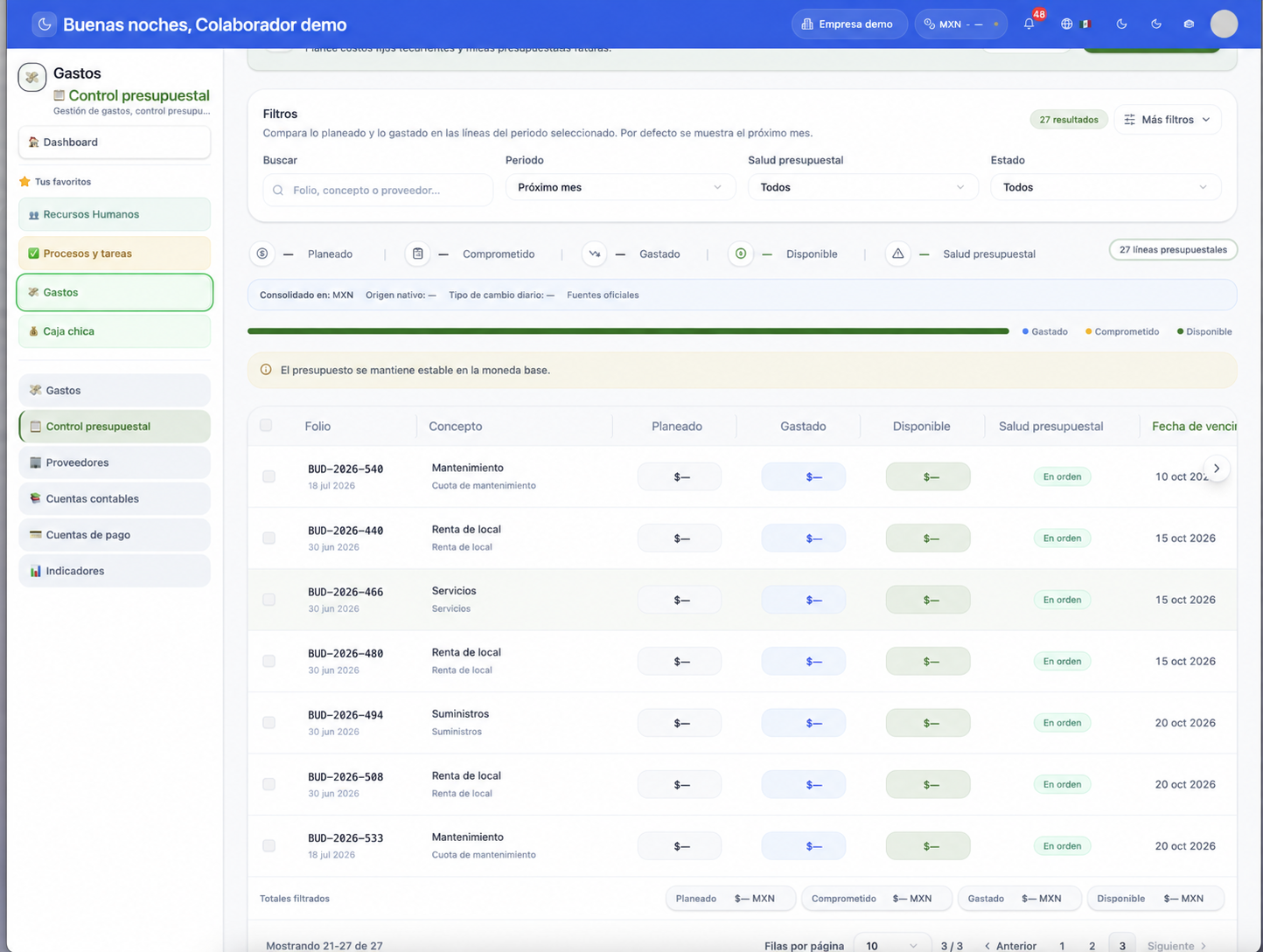This screenshot has width=1263, height=952.
Task: Jump to page 2 of results
Action: 1092,946
